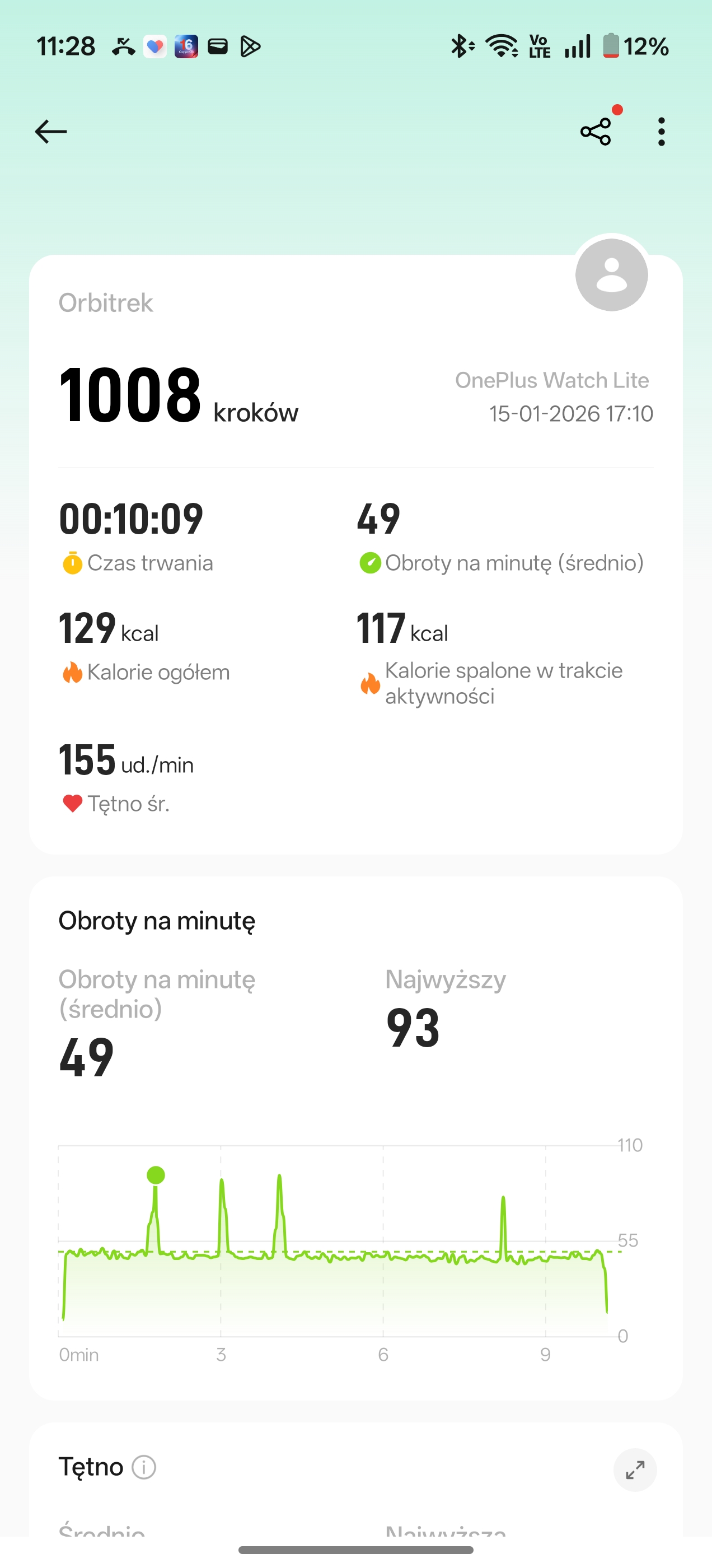Tap the battery 12% indicator
This screenshot has height=1568, width=712.
[x=636, y=46]
